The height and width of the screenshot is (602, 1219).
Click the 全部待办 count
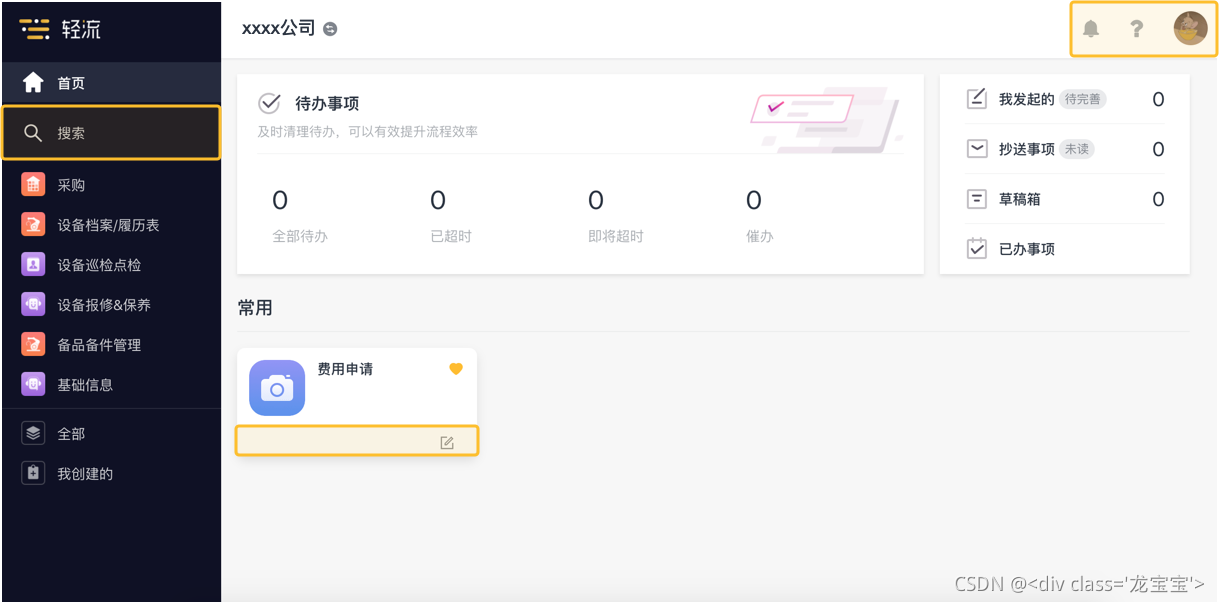click(x=280, y=201)
